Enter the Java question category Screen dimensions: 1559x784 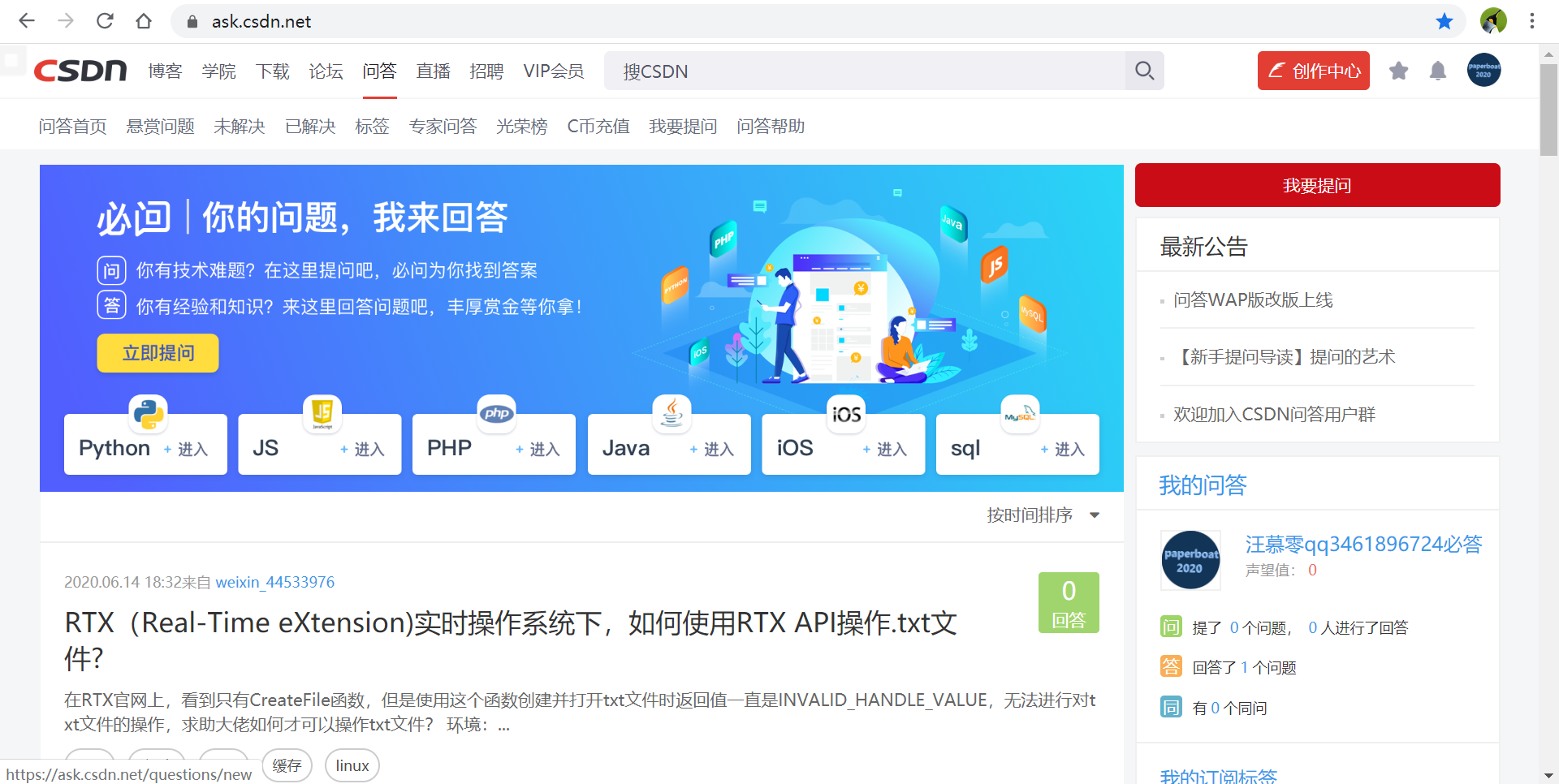[669, 445]
